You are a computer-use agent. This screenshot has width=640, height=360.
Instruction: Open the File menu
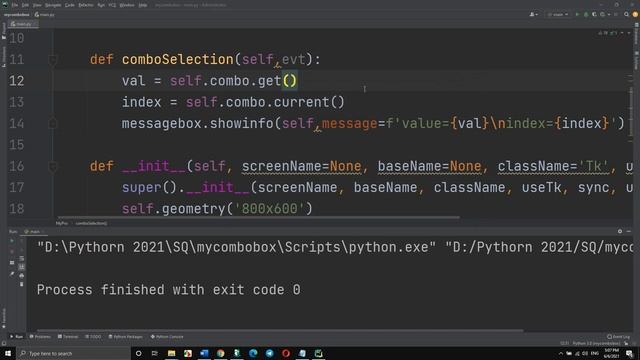pos(15,5)
